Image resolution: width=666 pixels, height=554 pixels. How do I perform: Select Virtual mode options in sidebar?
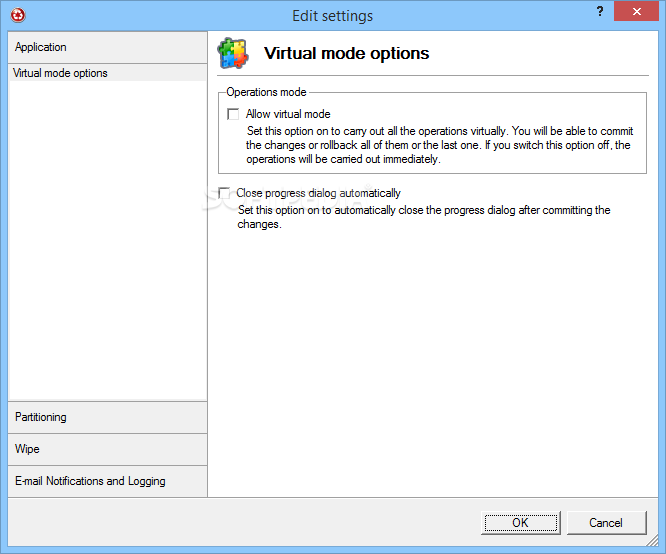point(107,73)
